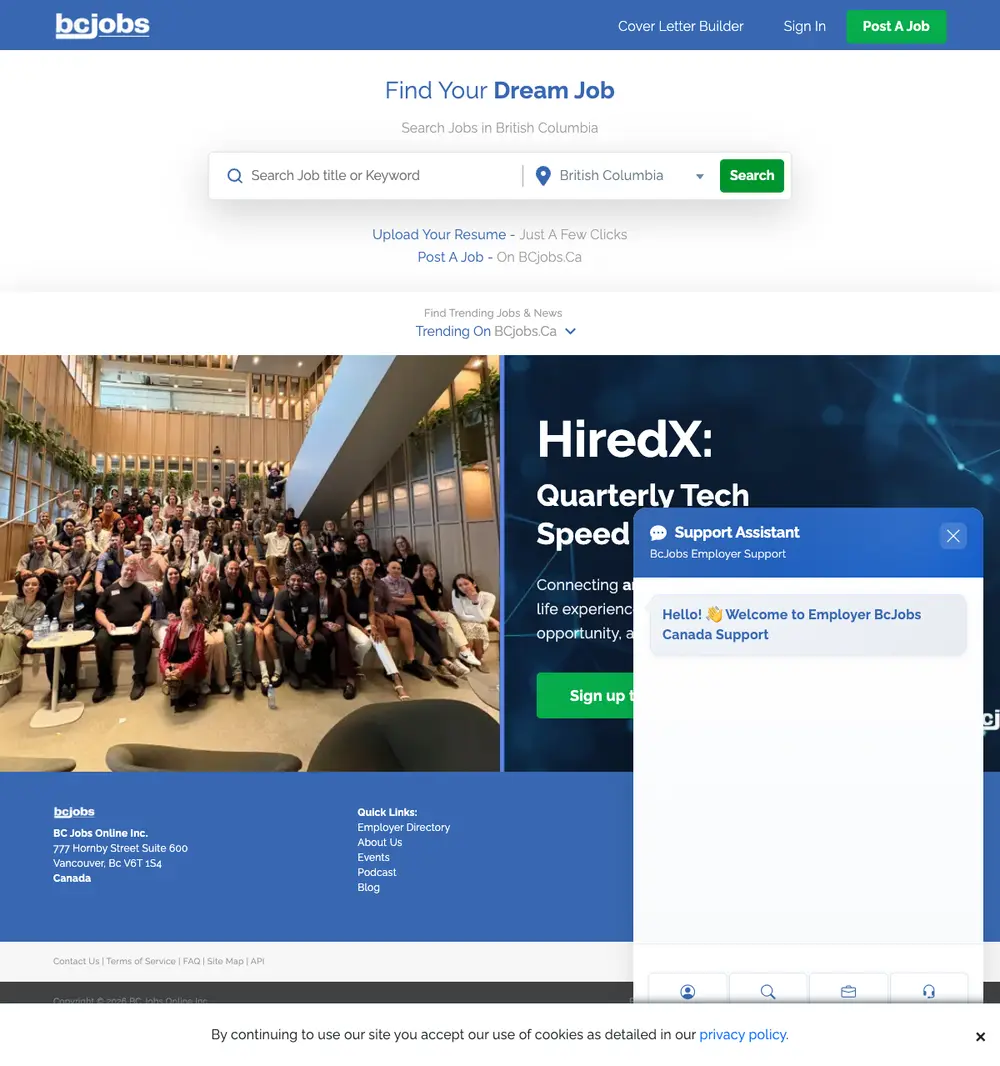Click the HiredX: banner heading
Viewport: 1000px width, 1066px height.
click(x=625, y=439)
